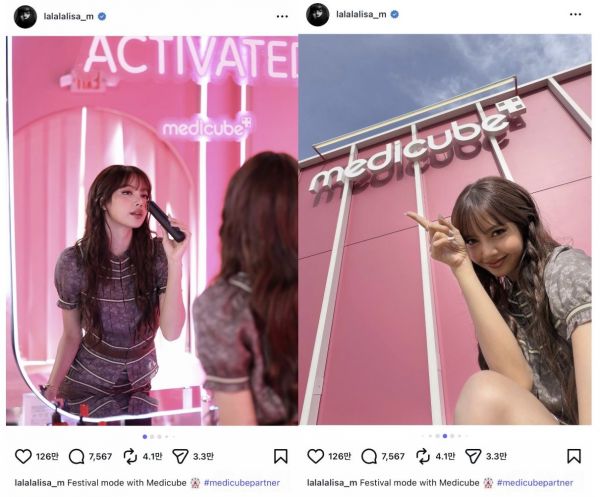Like the left post with heart icon
The height and width of the screenshot is (497, 600).
click(23, 456)
